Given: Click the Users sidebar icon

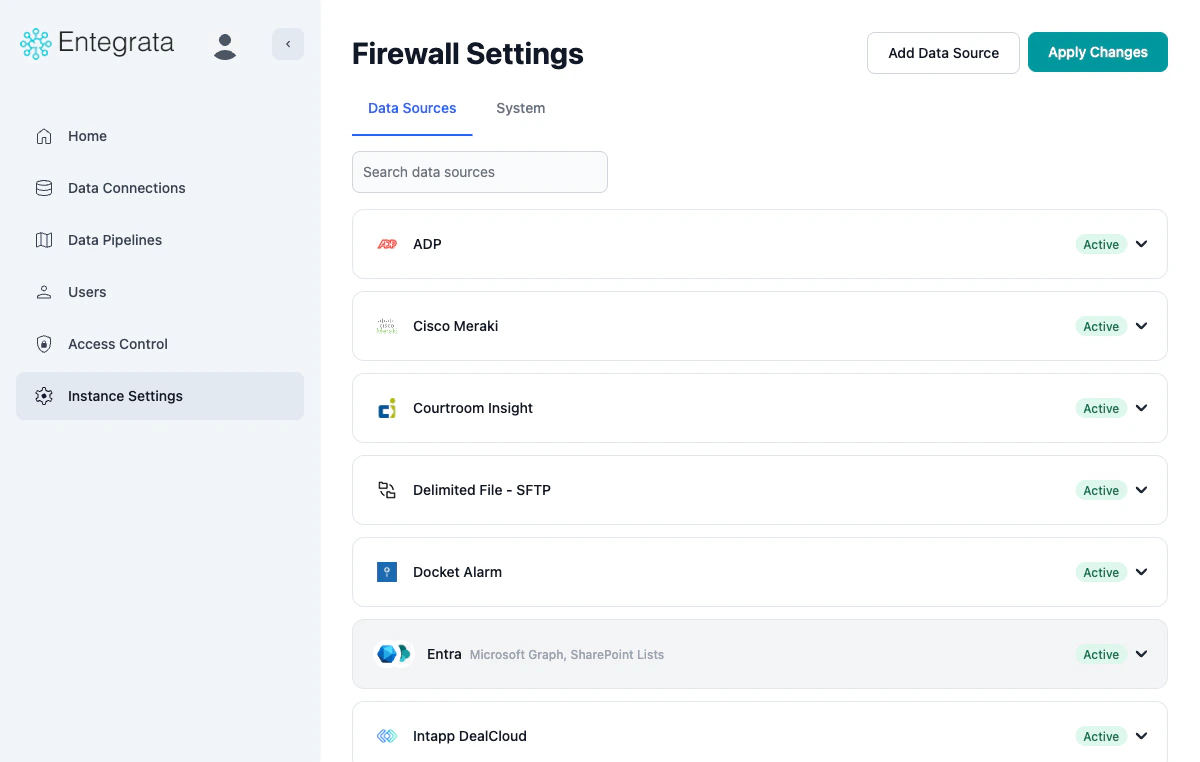Looking at the screenshot, I should tap(43, 292).
